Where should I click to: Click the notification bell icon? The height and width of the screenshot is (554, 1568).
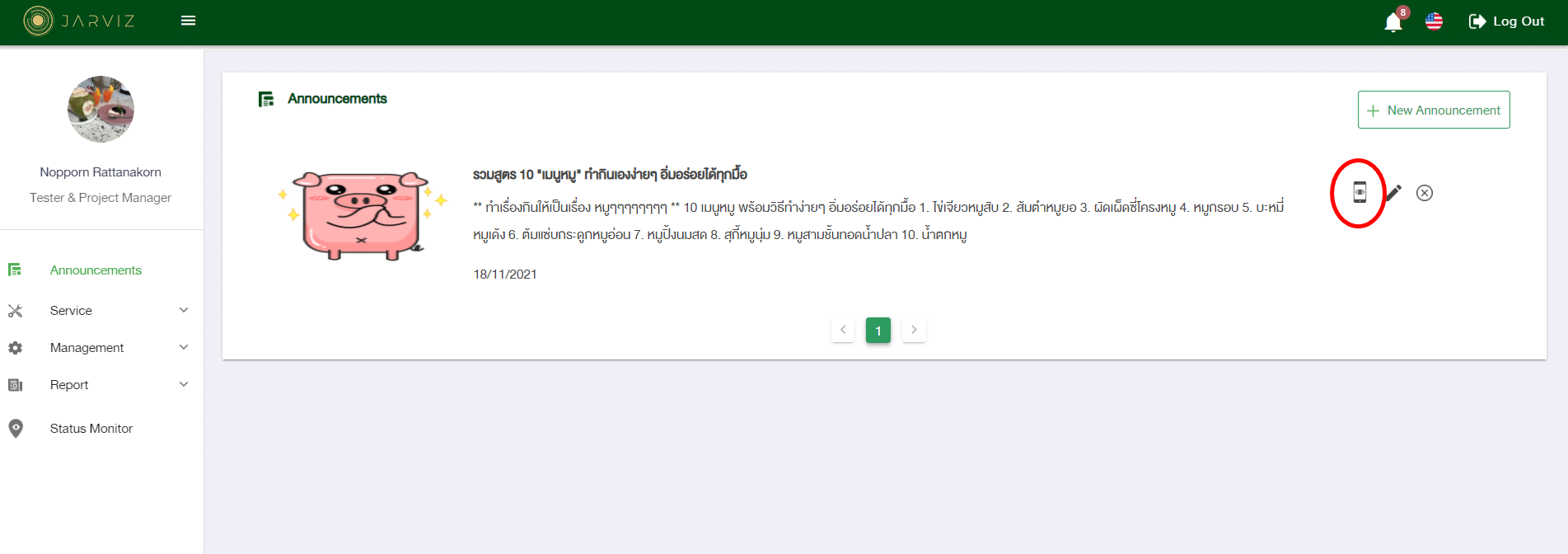coord(1392,22)
